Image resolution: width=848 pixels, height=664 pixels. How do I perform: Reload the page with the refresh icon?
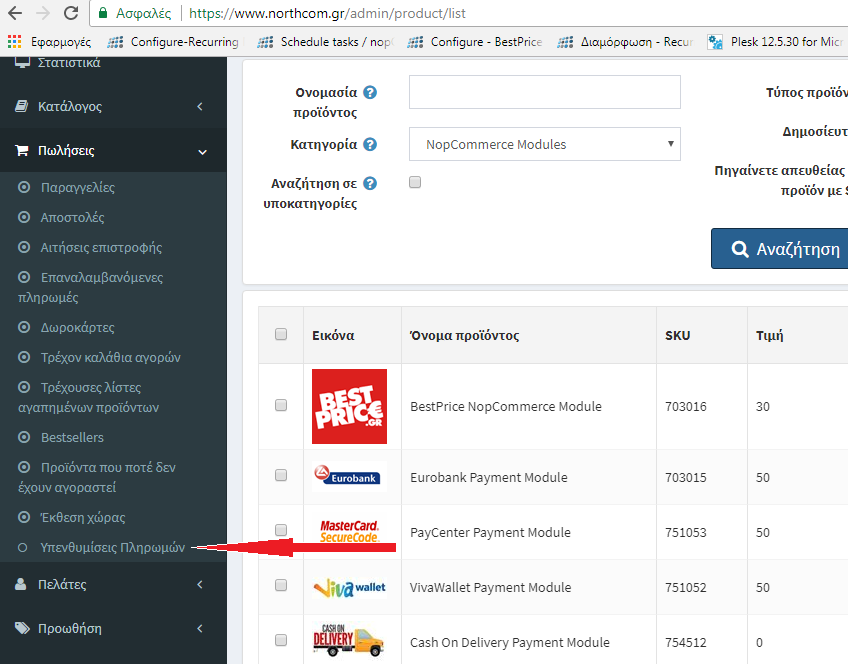pos(71,13)
